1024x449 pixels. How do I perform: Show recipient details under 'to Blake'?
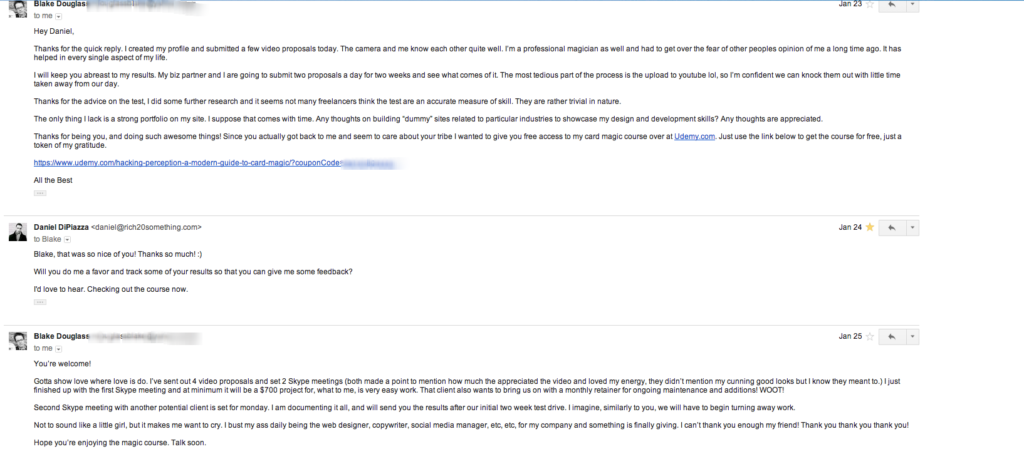coord(65,240)
